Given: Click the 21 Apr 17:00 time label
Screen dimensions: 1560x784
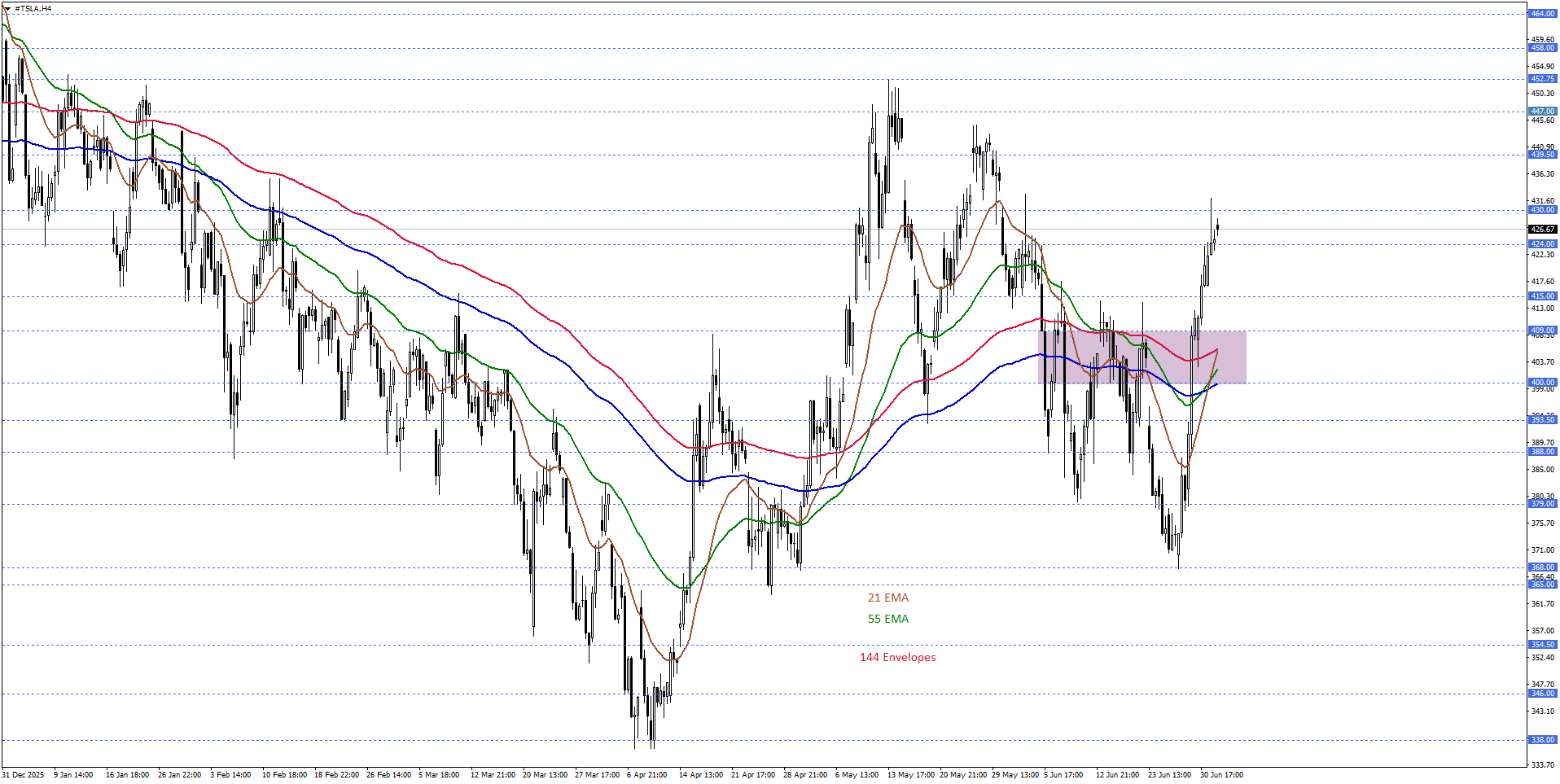Looking at the screenshot, I should coord(753,775).
